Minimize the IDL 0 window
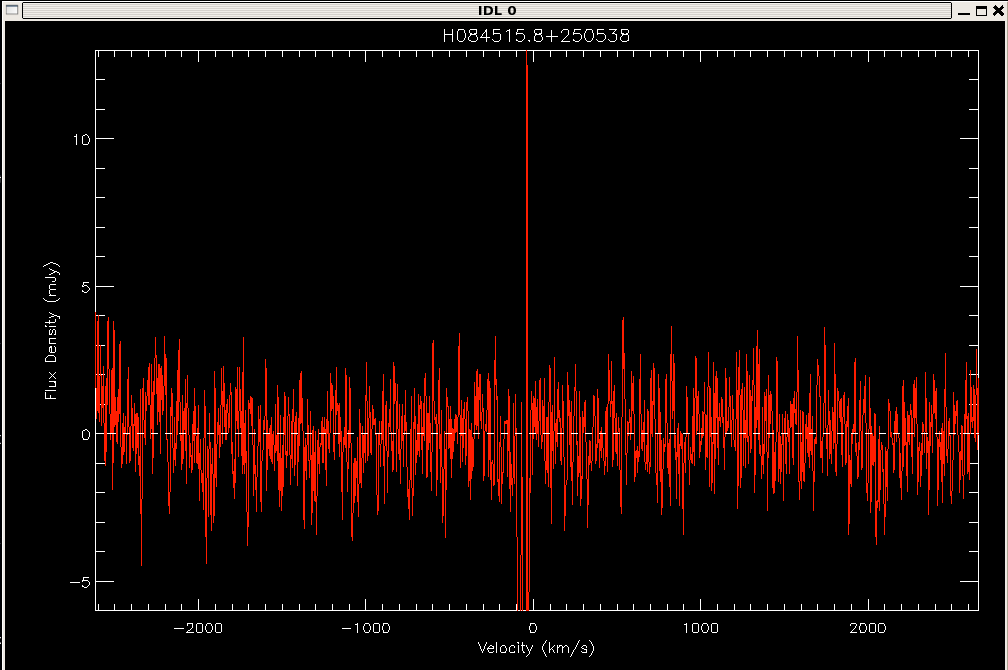 tap(963, 11)
